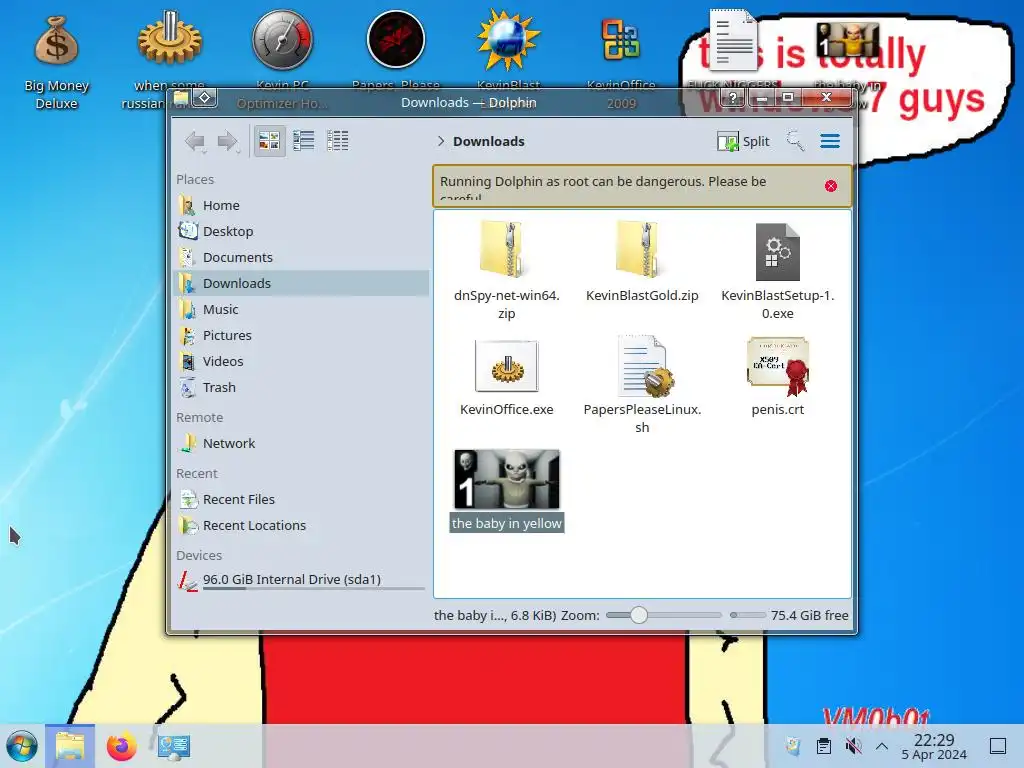Select KevinBlastSetup-1.0.exe file icon
The width and height of the screenshot is (1024, 768).
777,251
